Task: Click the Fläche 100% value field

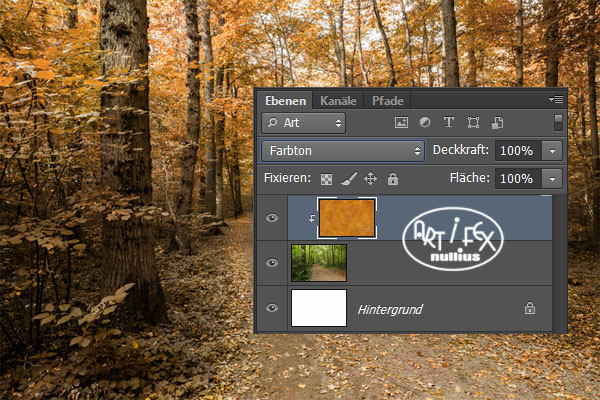Action: (x=518, y=178)
